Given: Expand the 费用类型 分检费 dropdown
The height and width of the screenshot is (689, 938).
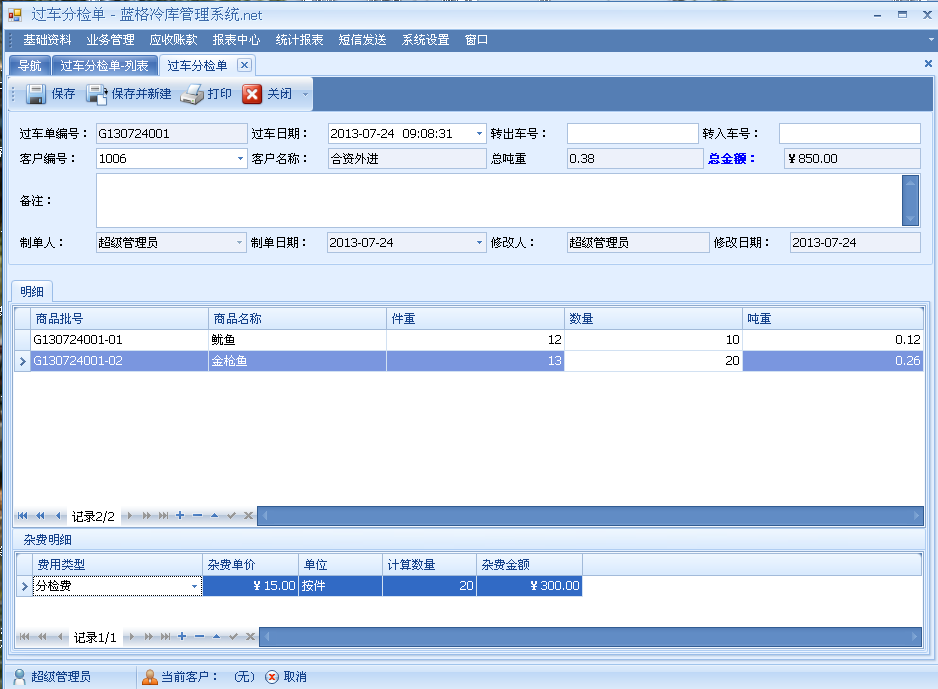Looking at the screenshot, I should click(194, 586).
